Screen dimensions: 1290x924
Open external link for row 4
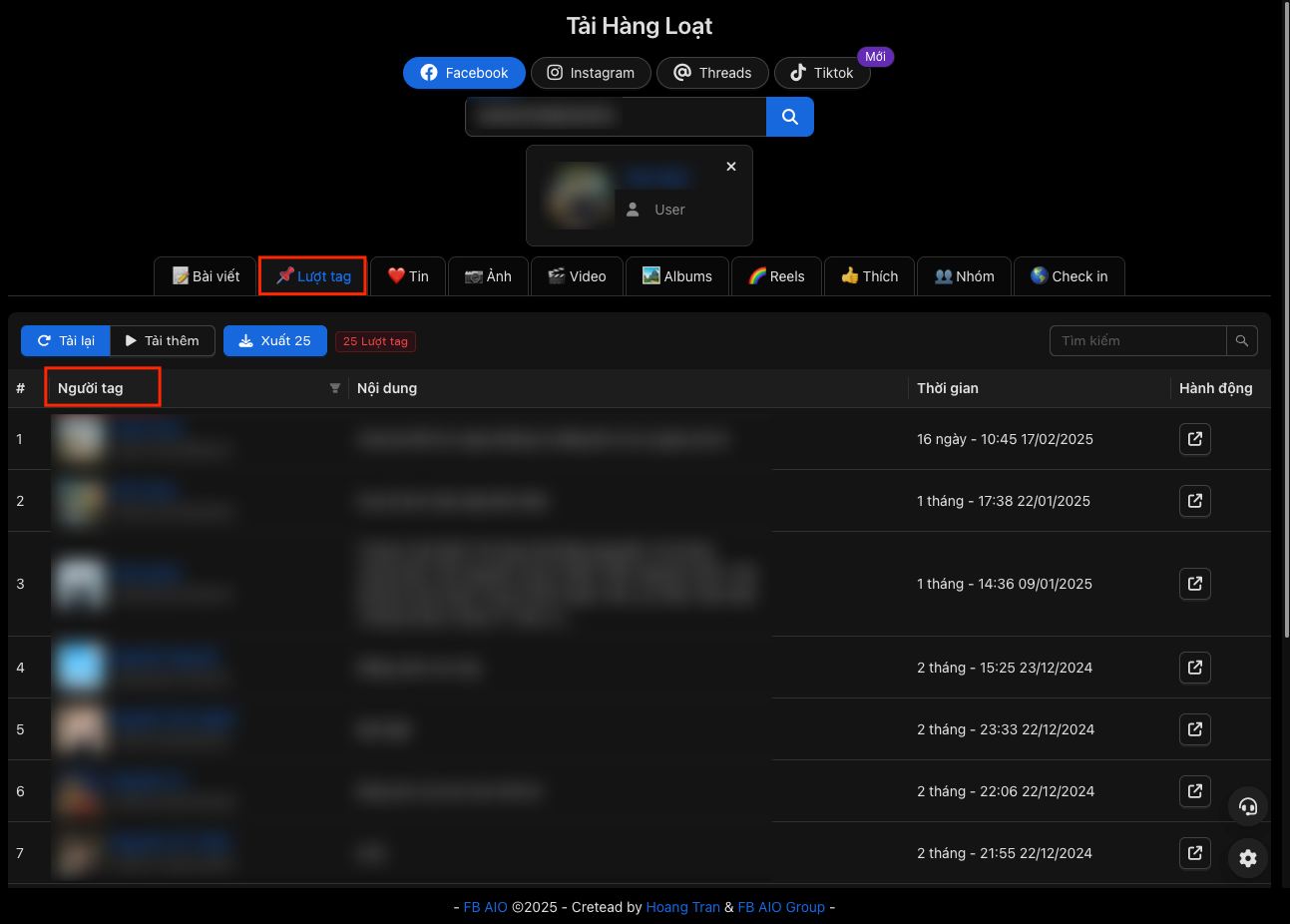tap(1195, 668)
